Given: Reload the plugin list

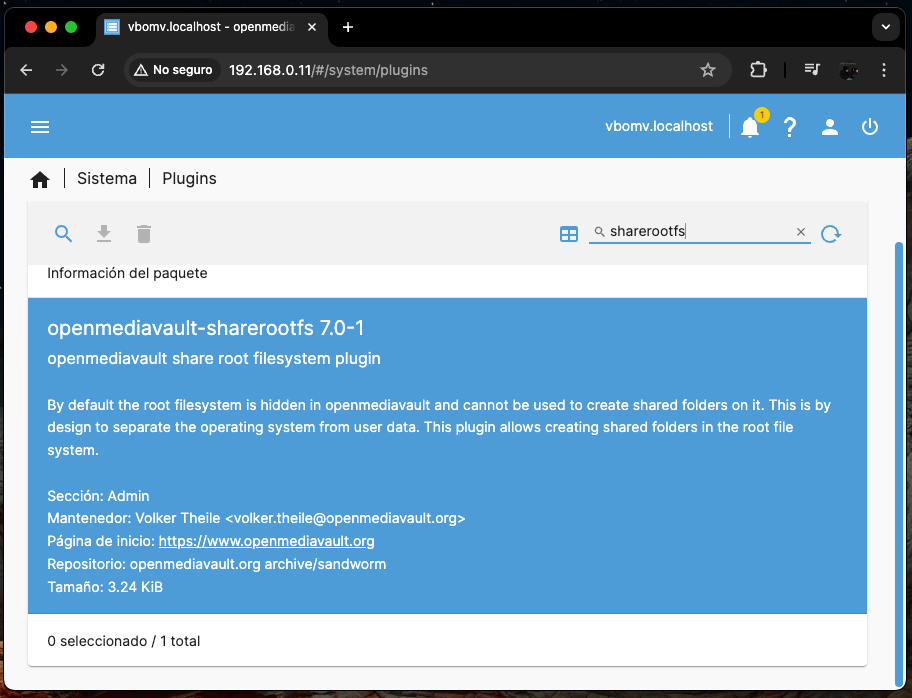Looking at the screenshot, I should [x=831, y=234].
